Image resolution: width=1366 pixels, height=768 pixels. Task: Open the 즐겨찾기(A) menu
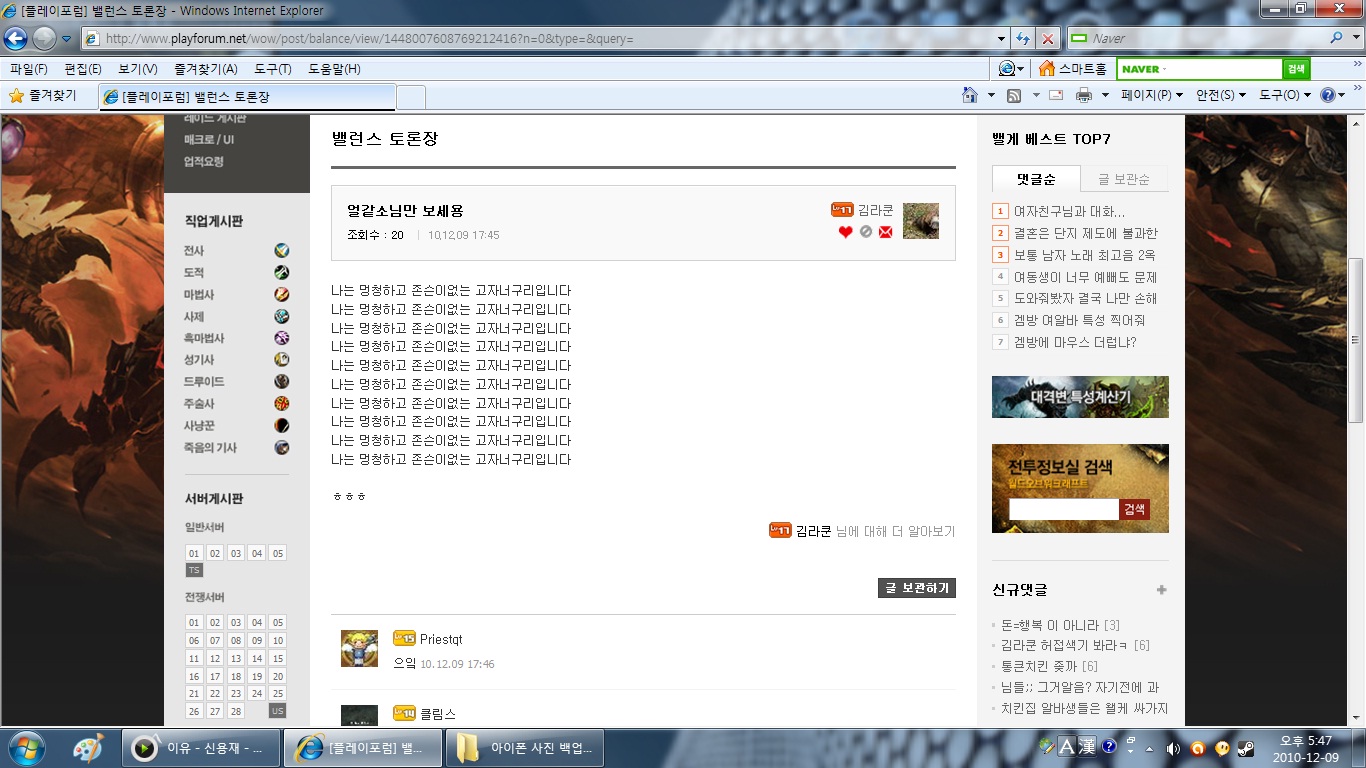coord(205,69)
